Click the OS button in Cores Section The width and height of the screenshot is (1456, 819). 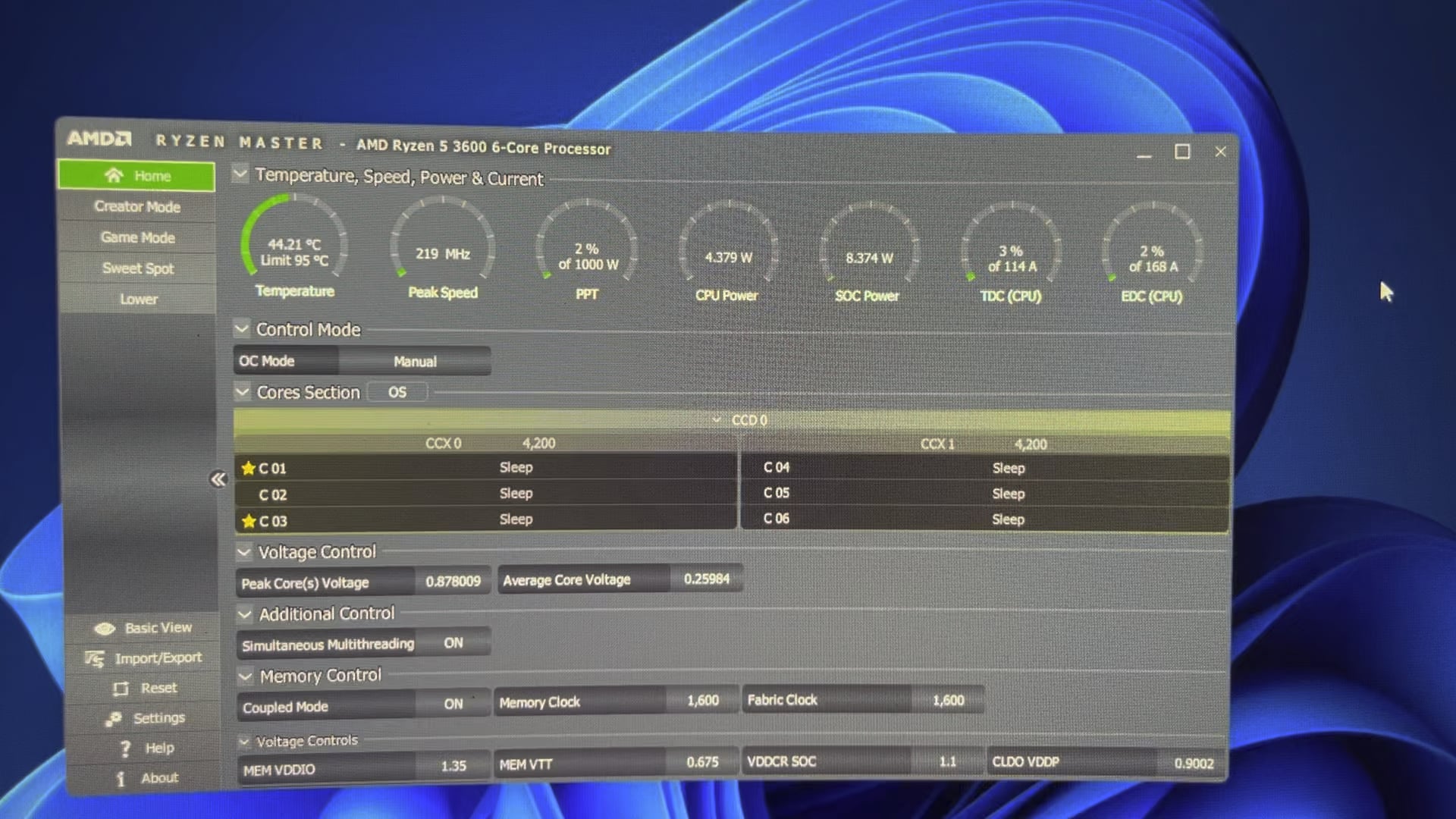click(397, 392)
